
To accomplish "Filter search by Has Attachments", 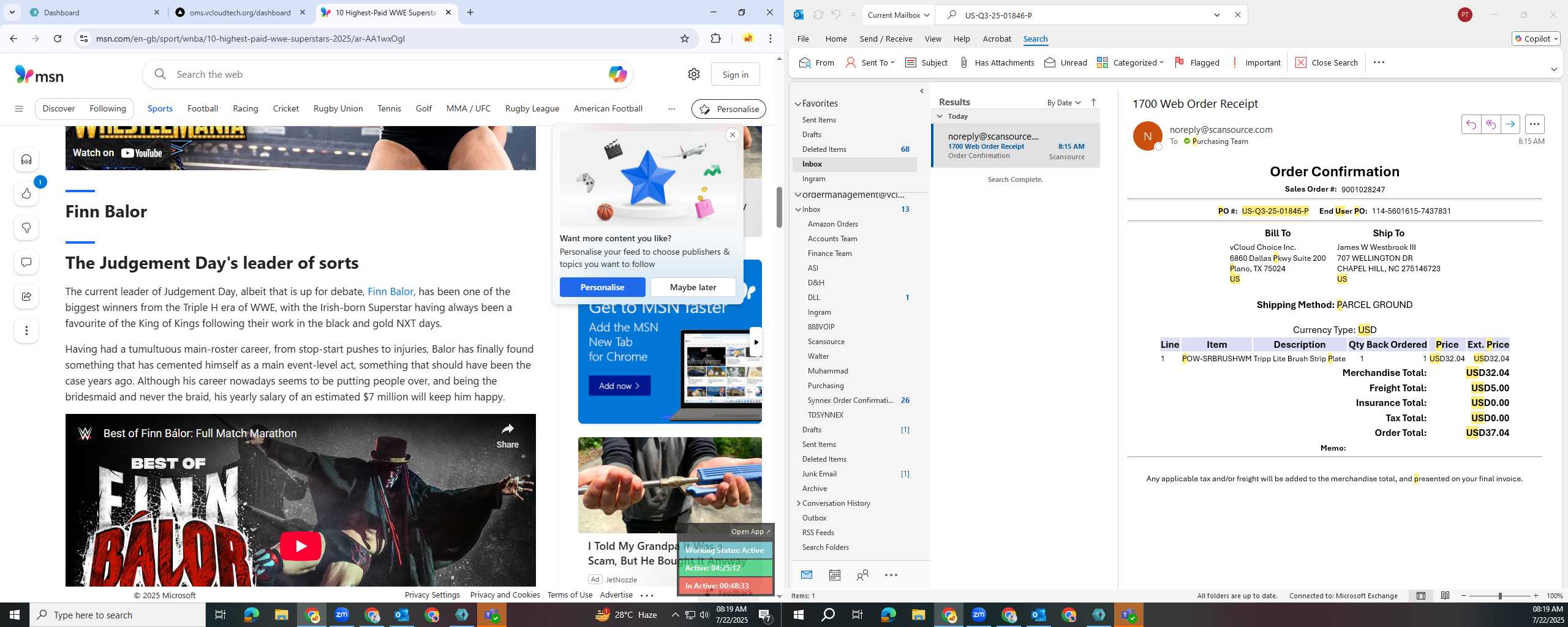I will (x=996, y=62).
